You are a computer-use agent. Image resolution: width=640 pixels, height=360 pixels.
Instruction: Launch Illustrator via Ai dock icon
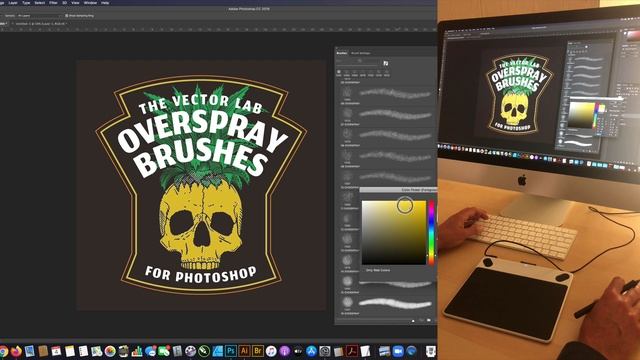pos(244,351)
